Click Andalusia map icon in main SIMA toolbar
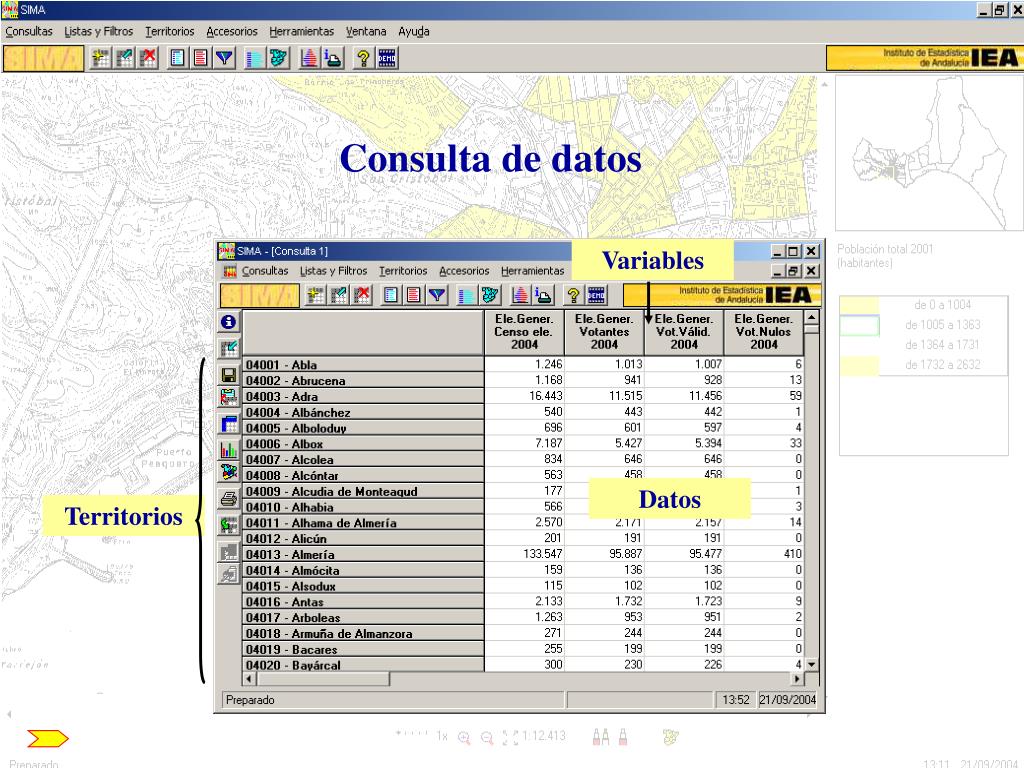 (x=279, y=58)
